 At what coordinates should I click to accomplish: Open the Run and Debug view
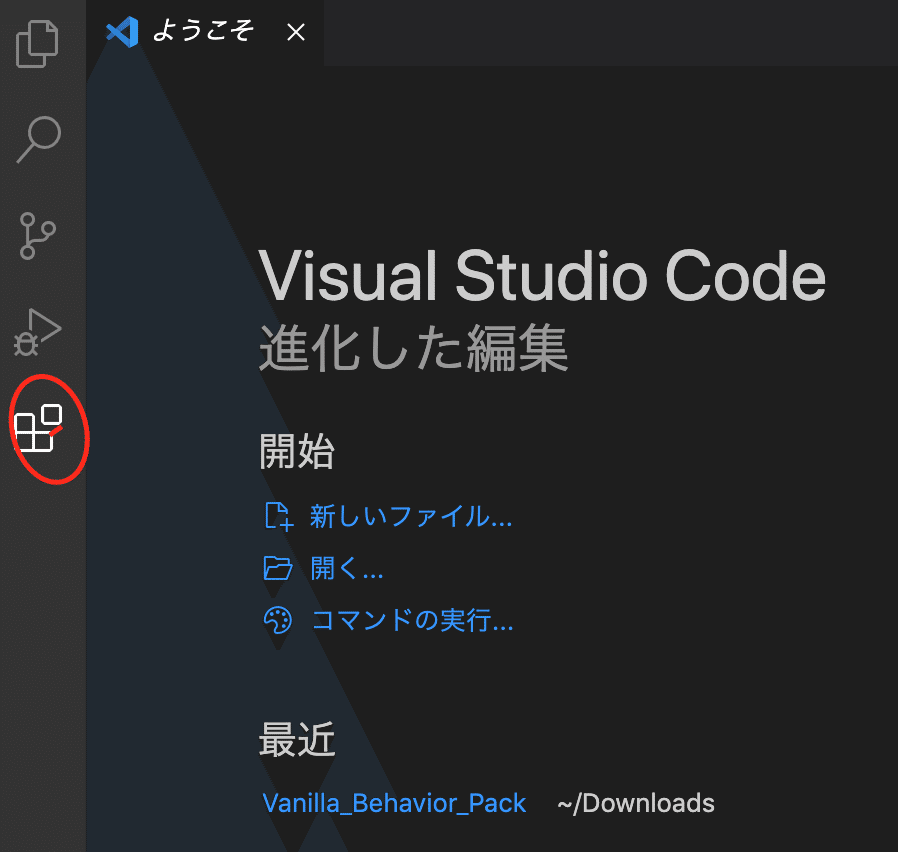(x=38, y=332)
